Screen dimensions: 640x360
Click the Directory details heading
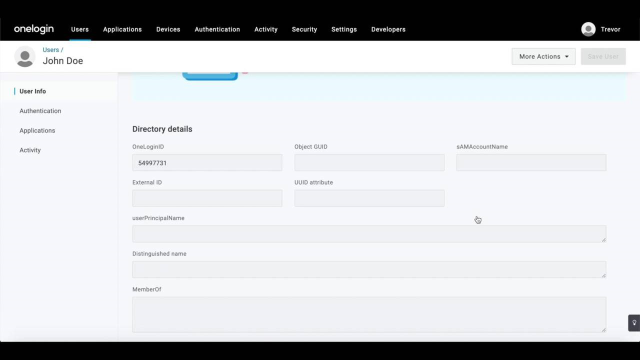click(x=162, y=129)
